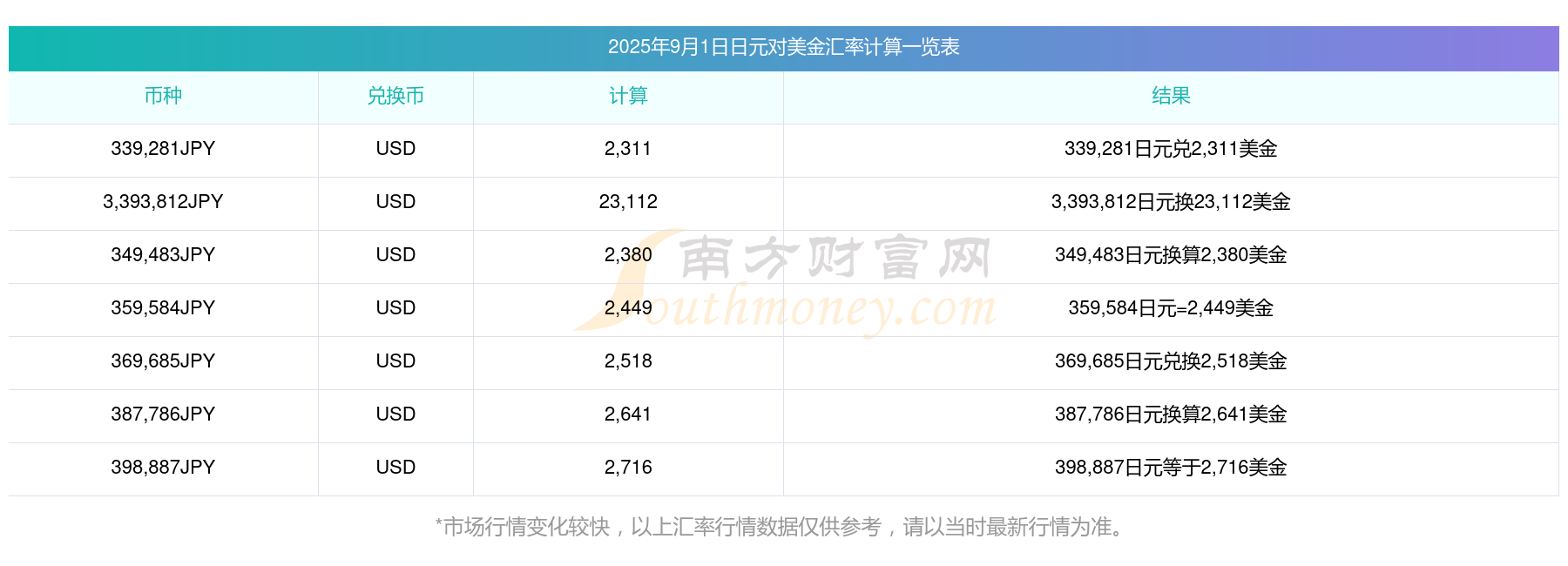Click USD in the 3,393,812JPY row
Image resolution: width=1568 pixels, height=566 pixels.
395,202
